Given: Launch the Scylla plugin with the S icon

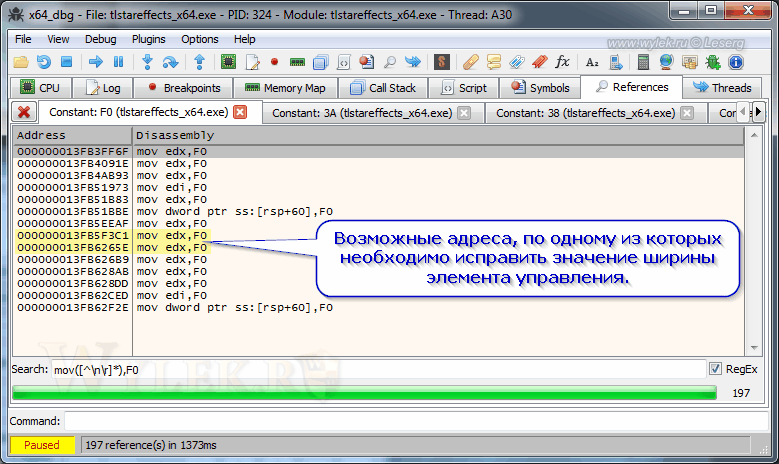Looking at the screenshot, I should (x=441, y=62).
